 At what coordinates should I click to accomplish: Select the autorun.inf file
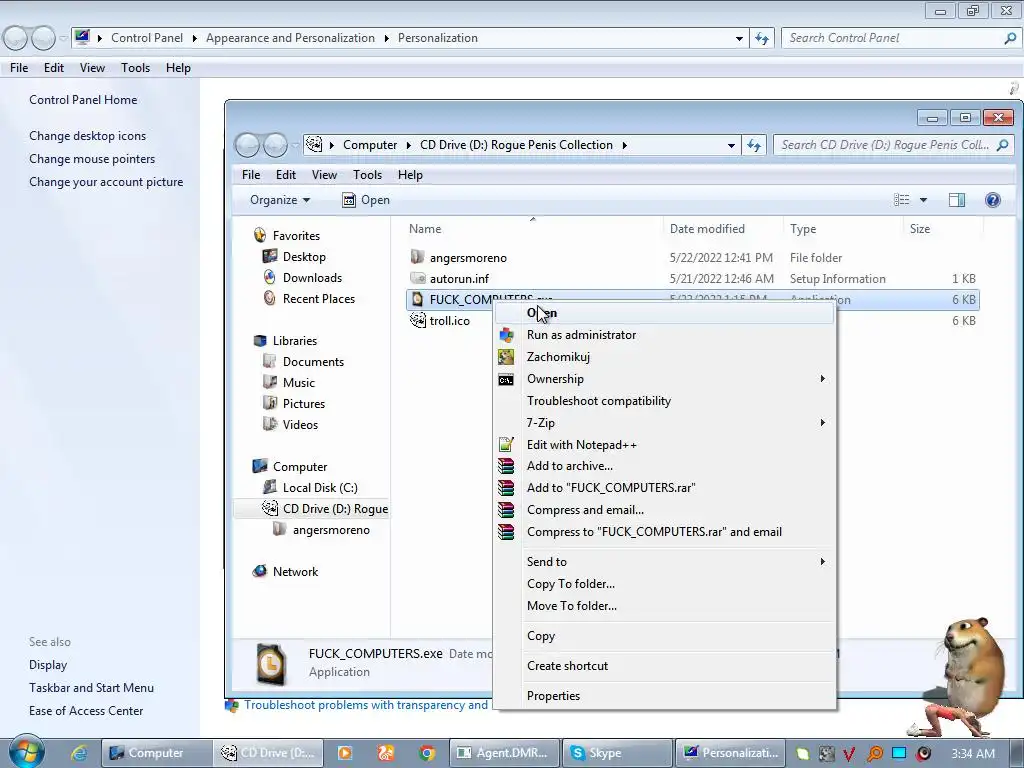pyautogui.click(x=458, y=279)
